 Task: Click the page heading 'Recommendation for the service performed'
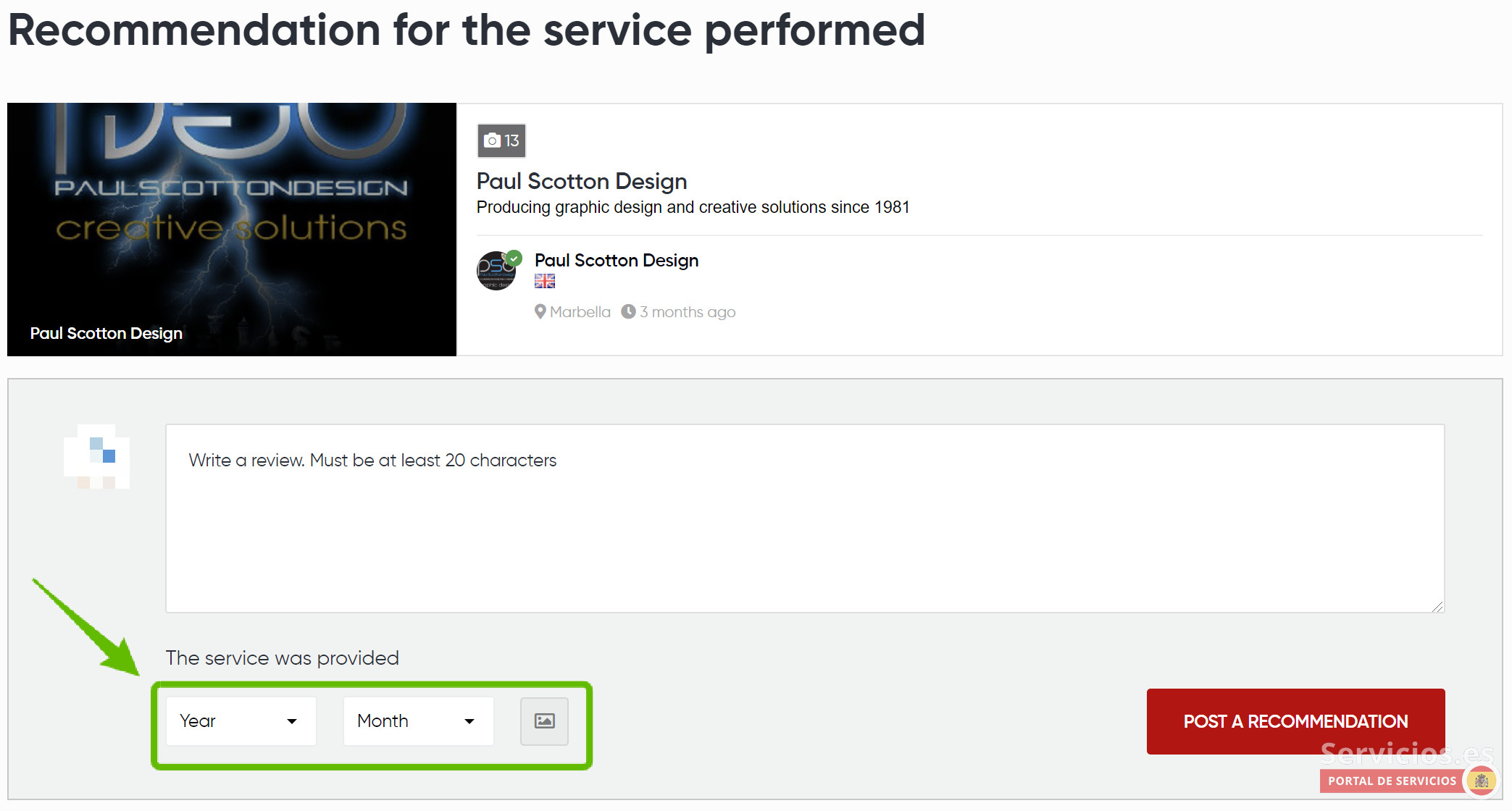click(x=467, y=30)
